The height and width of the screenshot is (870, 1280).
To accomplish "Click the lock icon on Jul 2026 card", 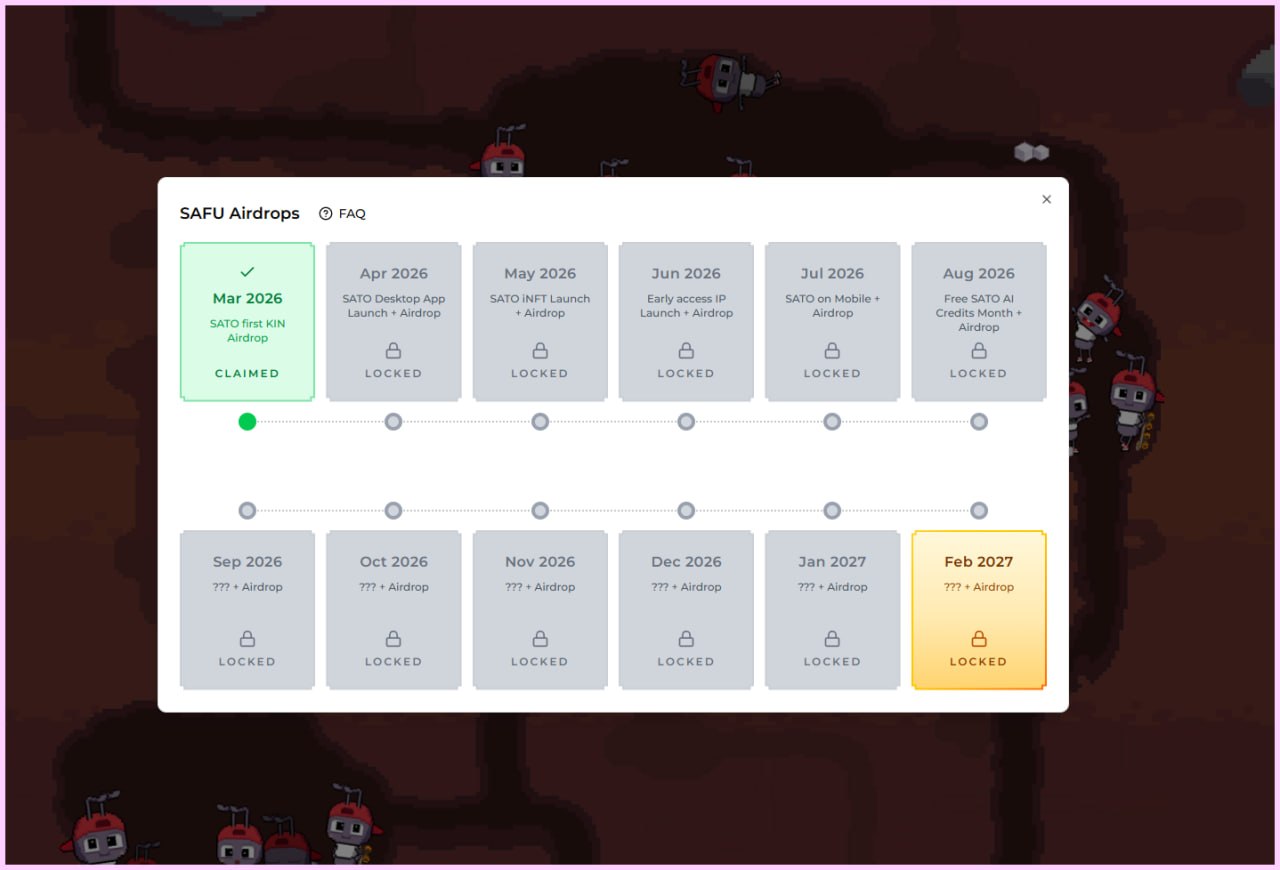I will pos(832,351).
